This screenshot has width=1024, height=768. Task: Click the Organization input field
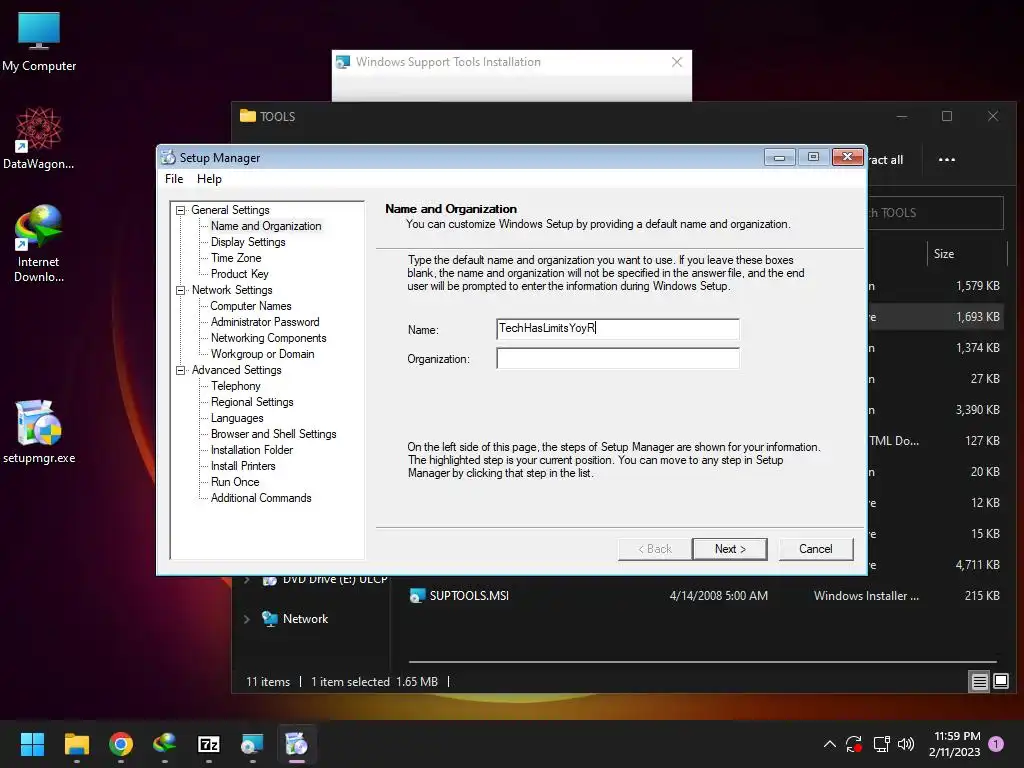point(618,358)
